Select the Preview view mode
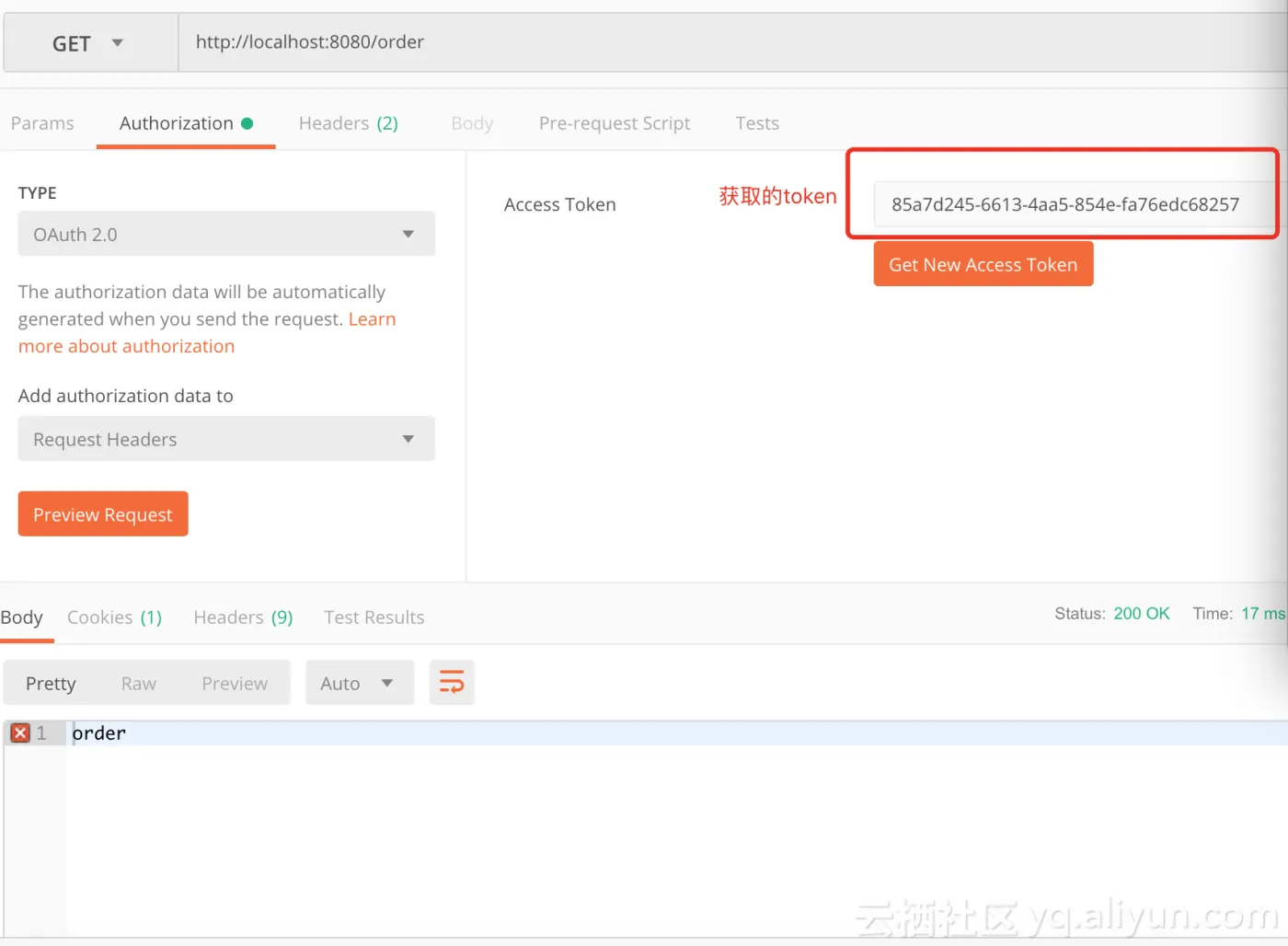The height and width of the screenshot is (946, 1288). 235,683
